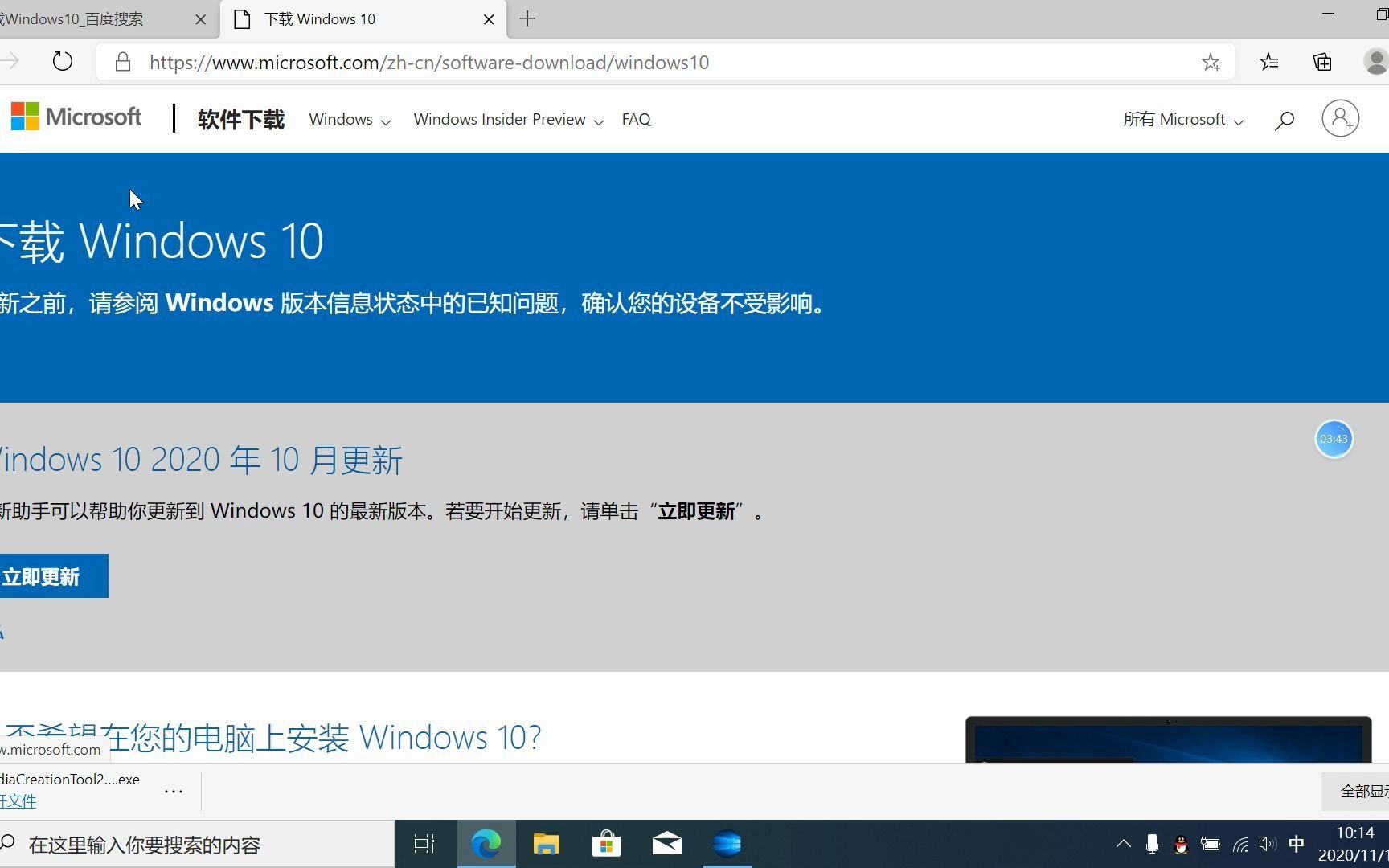Open the Wi-Fi network tray icon
This screenshot has height=868, width=1389.
[x=1240, y=844]
